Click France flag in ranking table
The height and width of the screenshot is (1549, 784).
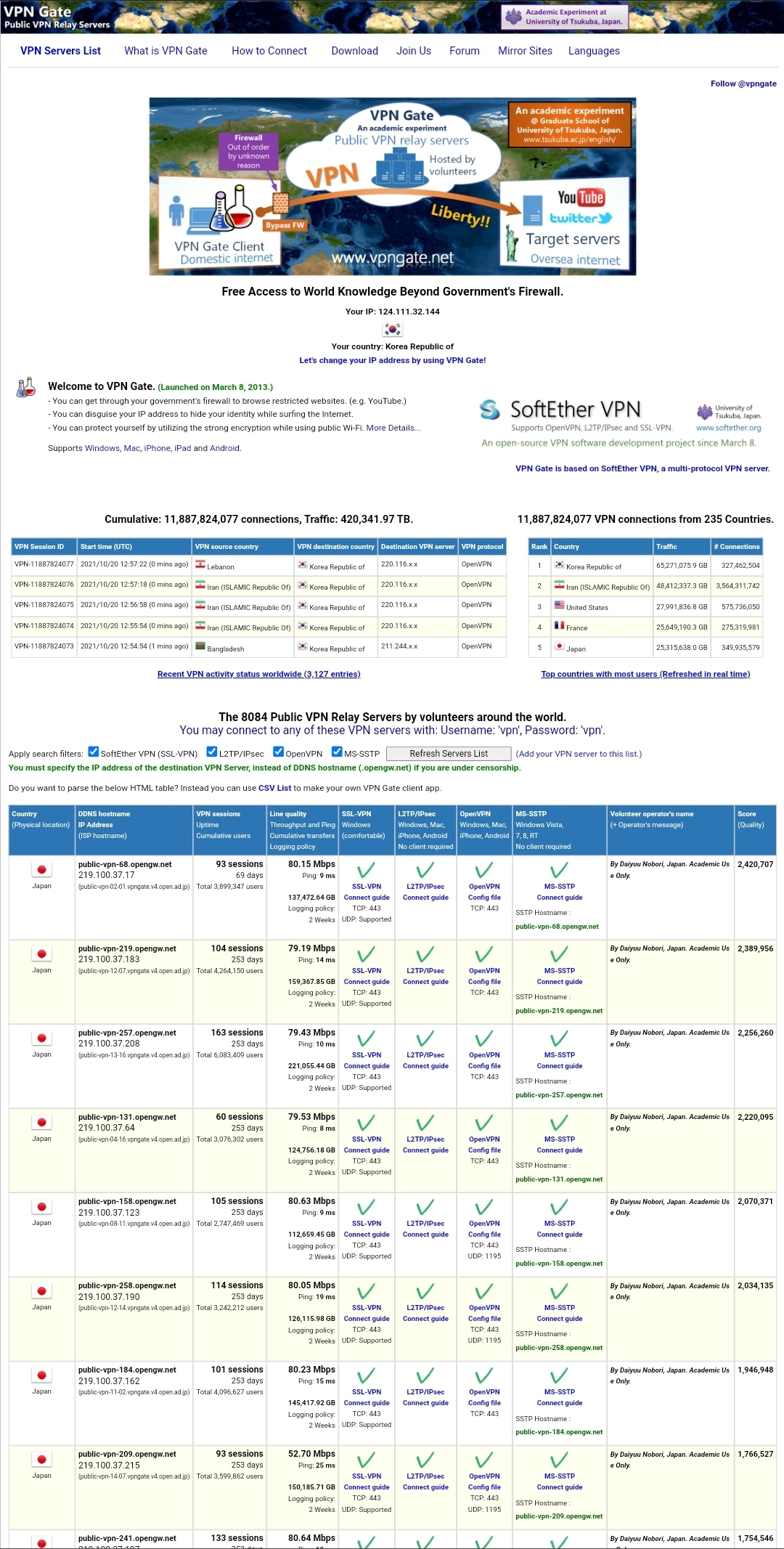(x=559, y=625)
